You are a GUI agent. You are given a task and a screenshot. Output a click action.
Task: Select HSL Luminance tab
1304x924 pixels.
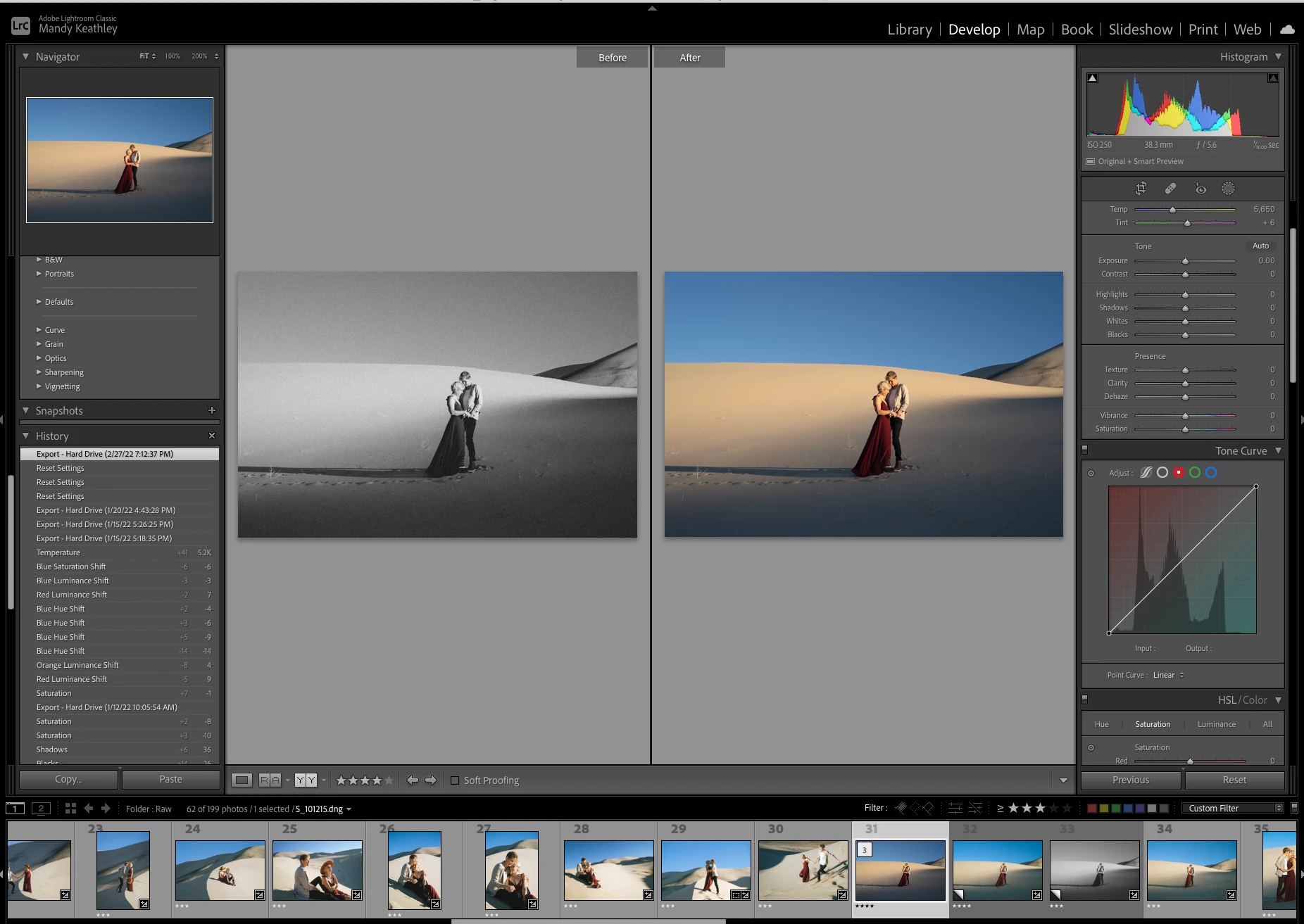click(1216, 724)
